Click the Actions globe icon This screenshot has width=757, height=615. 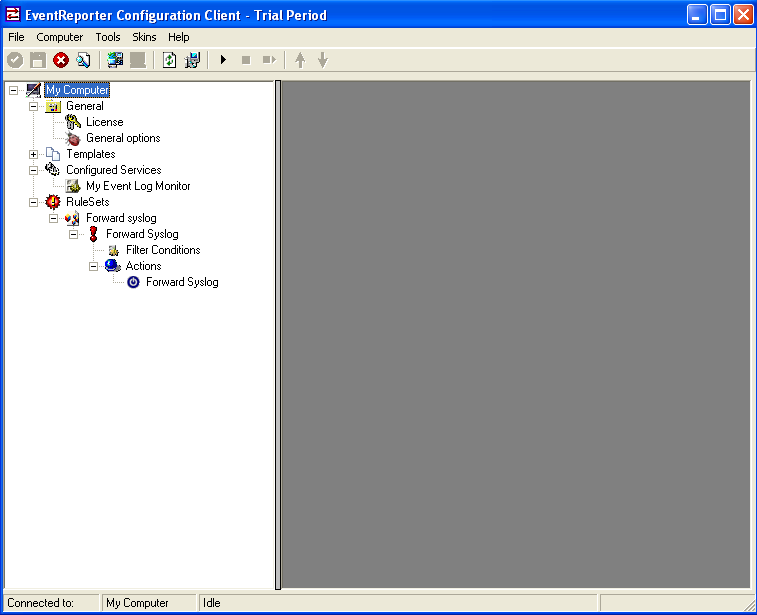(113, 266)
